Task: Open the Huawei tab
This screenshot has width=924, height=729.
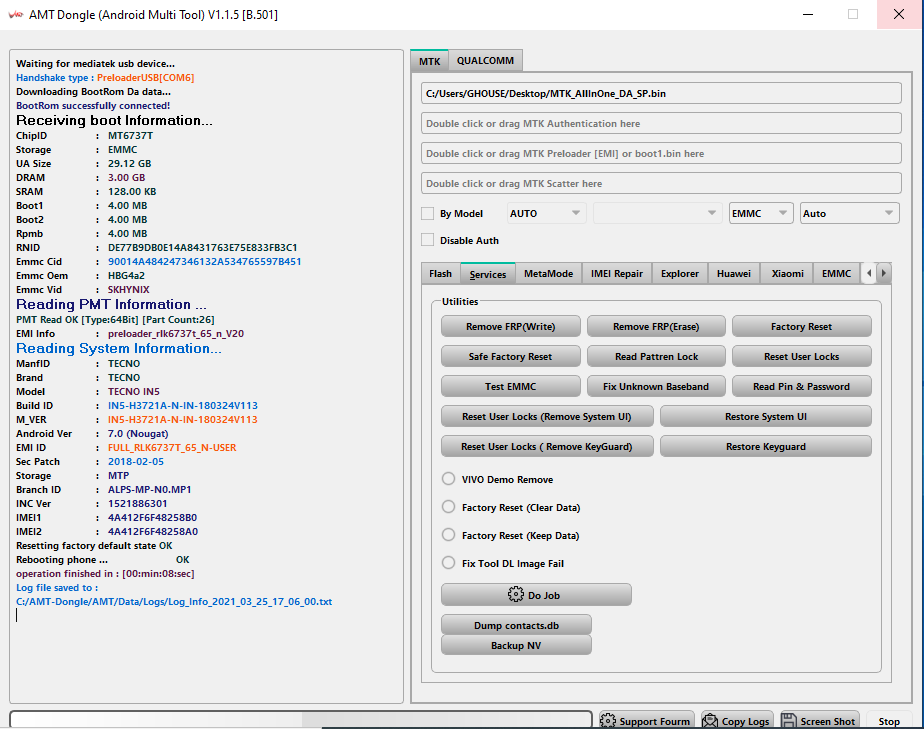Action: [734, 274]
